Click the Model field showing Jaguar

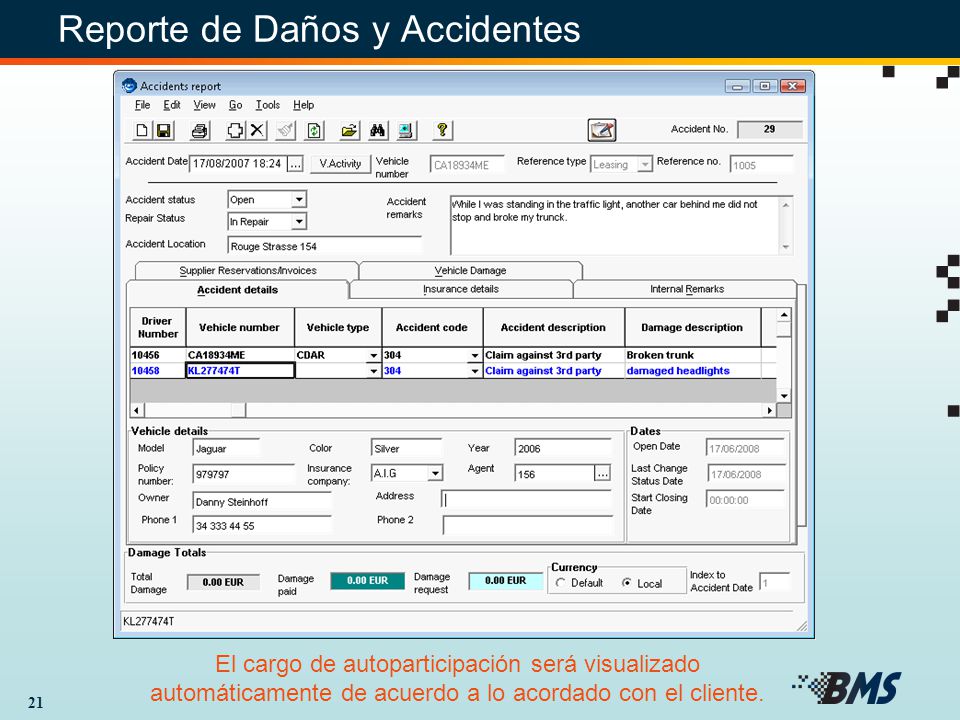[x=226, y=448]
